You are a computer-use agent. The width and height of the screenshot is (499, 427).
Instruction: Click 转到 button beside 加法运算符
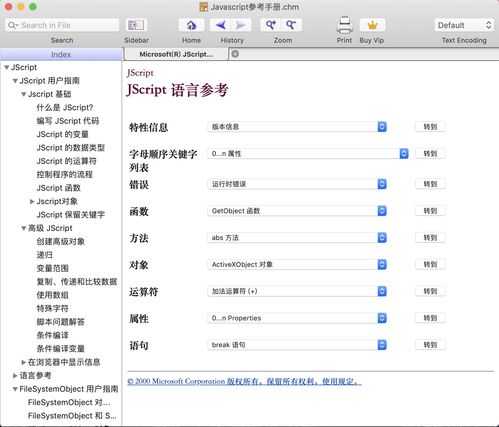tap(430, 291)
